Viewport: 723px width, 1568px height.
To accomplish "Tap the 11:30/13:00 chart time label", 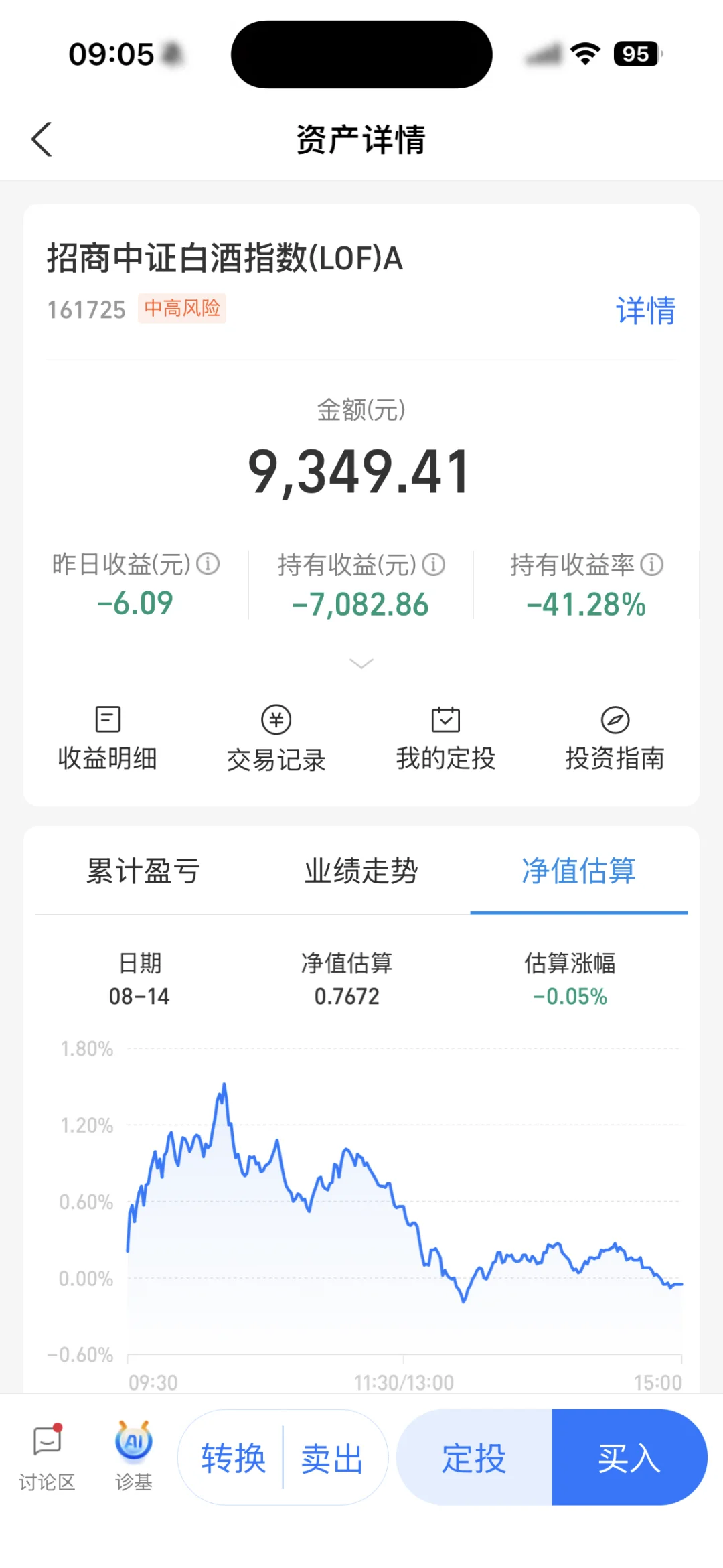I will [404, 1382].
